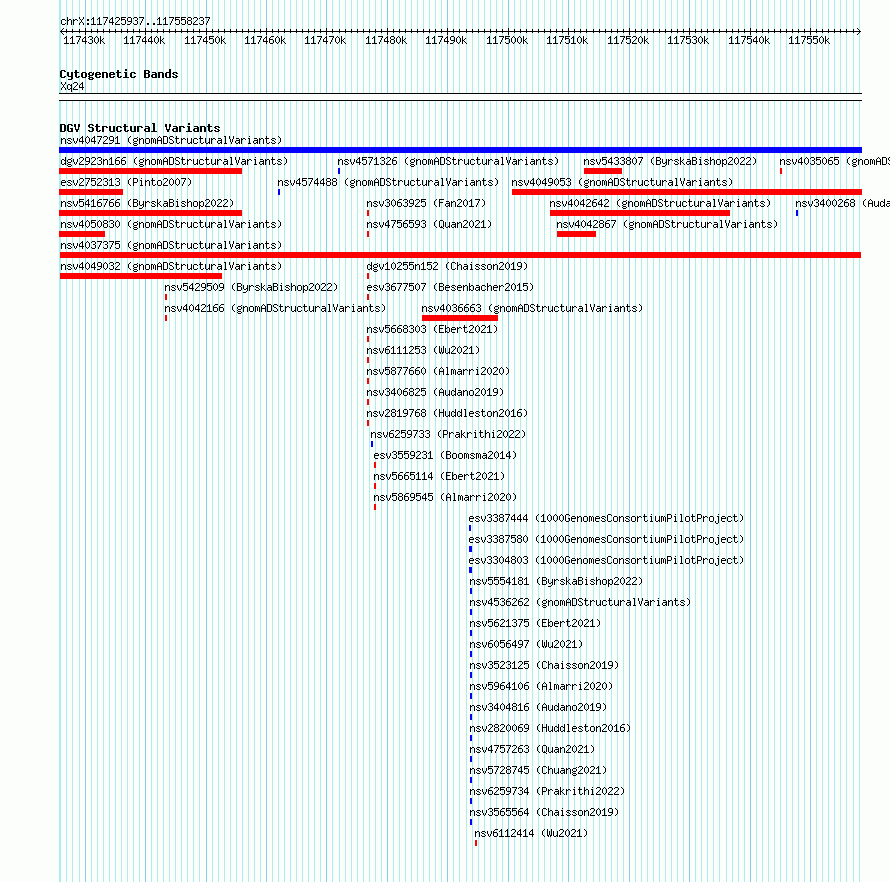Viewport: 890px width, 882px height.
Task: Click nsv4042642 variant label
Action: [660, 203]
